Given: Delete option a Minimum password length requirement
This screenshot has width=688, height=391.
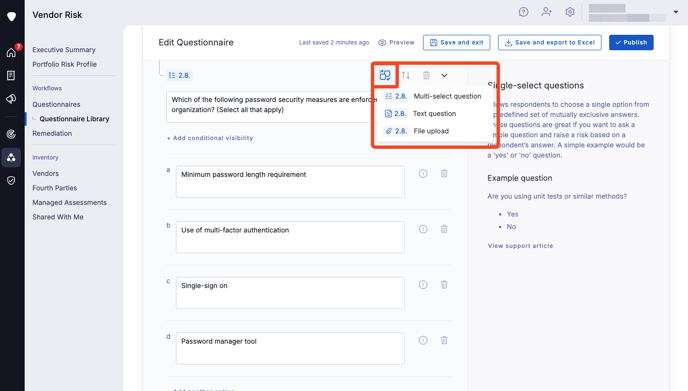Looking at the screenshot, I should coord(444,174).
